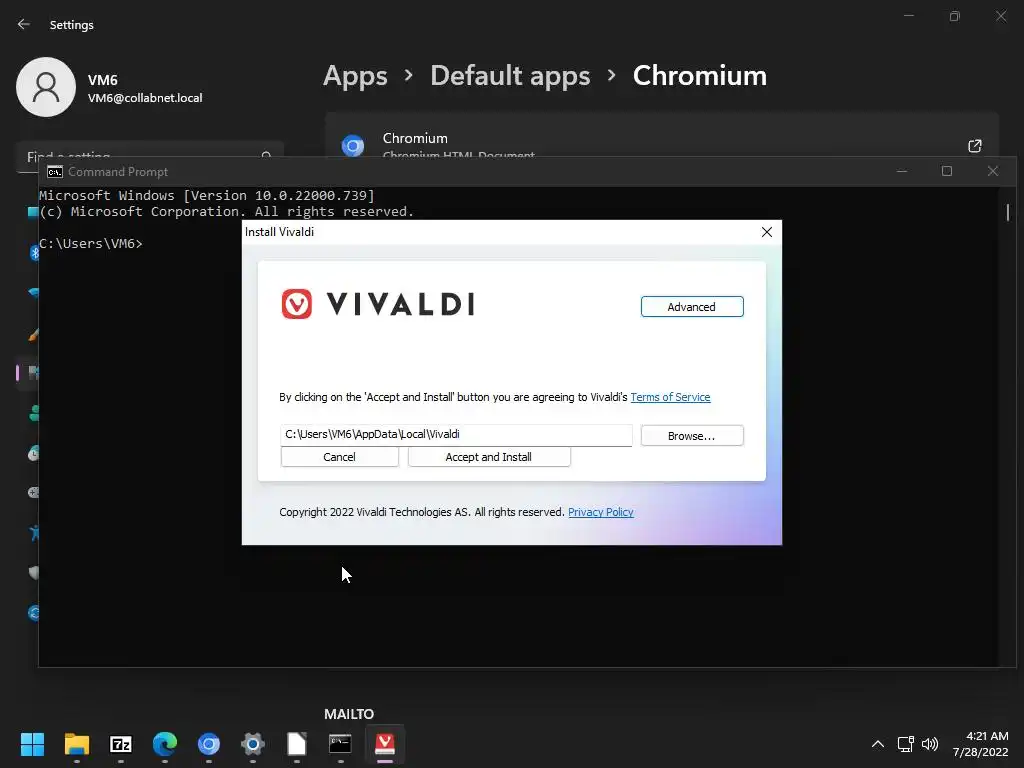Image resolution: width=1024 pixels, height=768 pixels.
Task: Close the Install Vivaldi dialog
Action: (767, 232)
